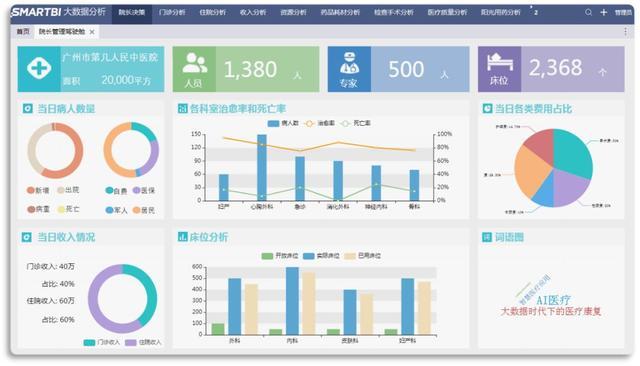Click the icon beside 当日各类费用占比 title
The image size is (640, 366).
pyautogui.click(x=487, y=109)
